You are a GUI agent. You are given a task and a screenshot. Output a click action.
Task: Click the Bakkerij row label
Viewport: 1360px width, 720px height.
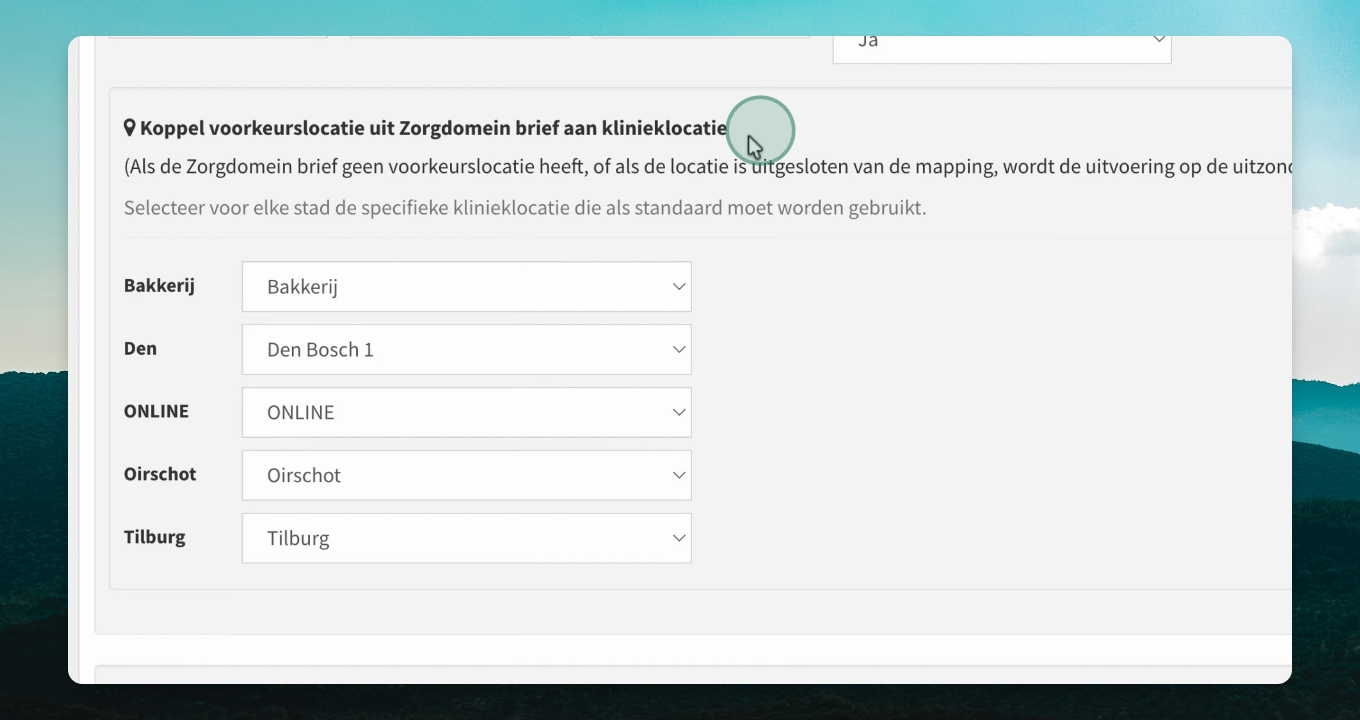point(159,286)
